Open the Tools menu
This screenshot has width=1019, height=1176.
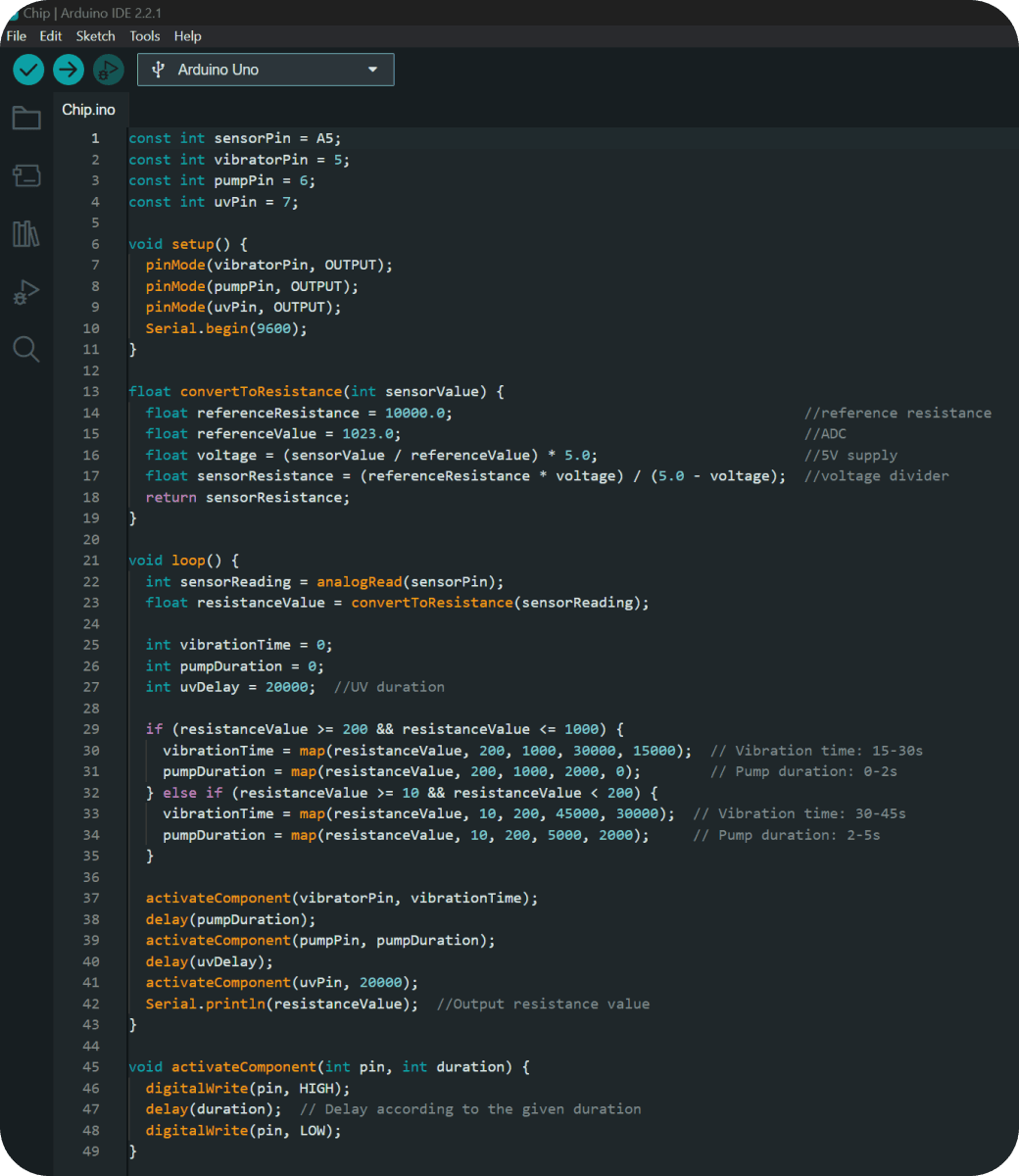[x=144, y=36]
